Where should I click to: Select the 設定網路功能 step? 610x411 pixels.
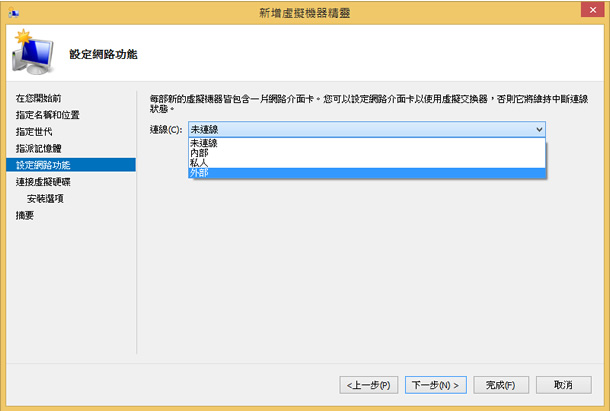[71, 165]
